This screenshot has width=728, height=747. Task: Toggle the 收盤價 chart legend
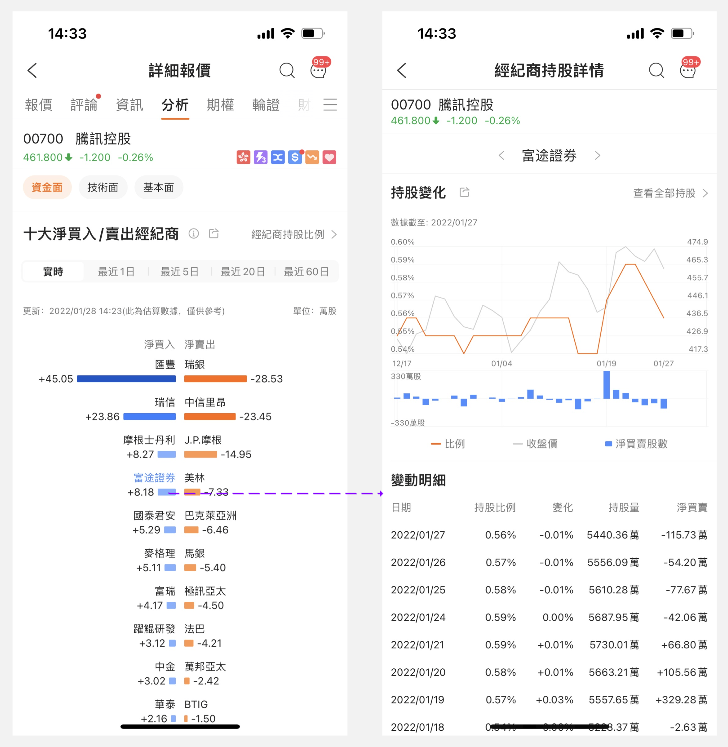point(535,444)
